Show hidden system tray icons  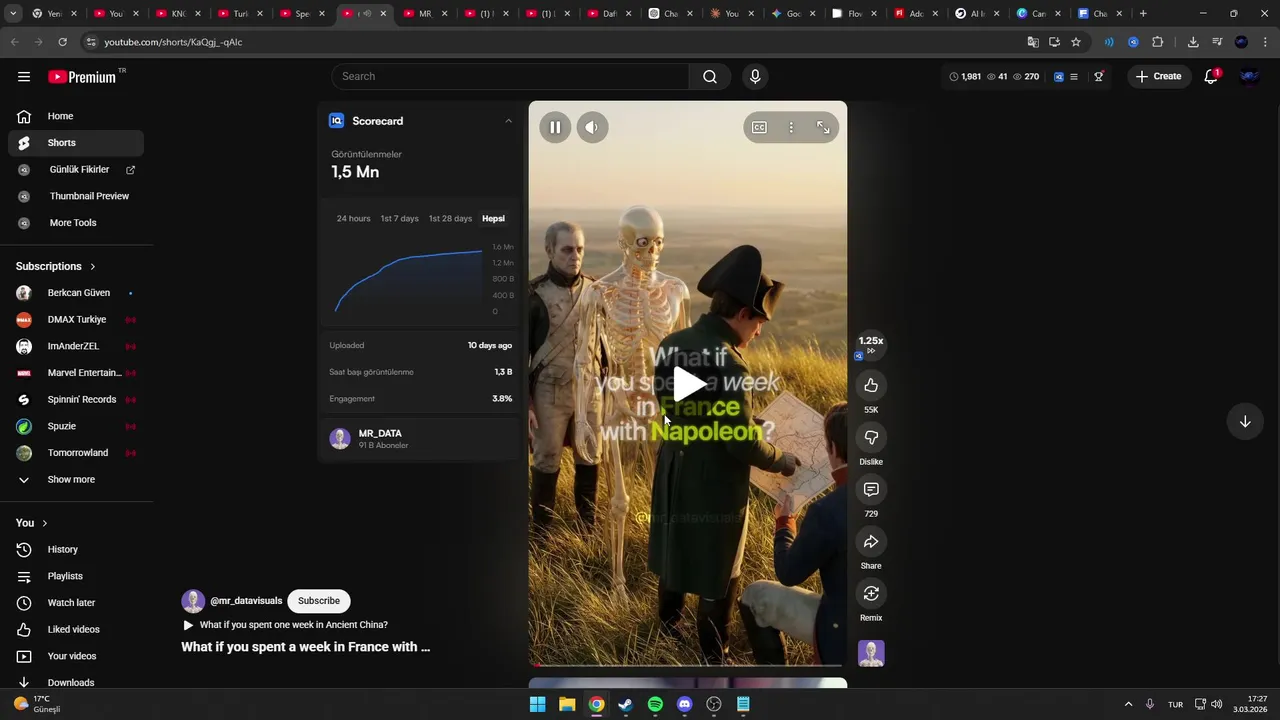pos(1128,704)
